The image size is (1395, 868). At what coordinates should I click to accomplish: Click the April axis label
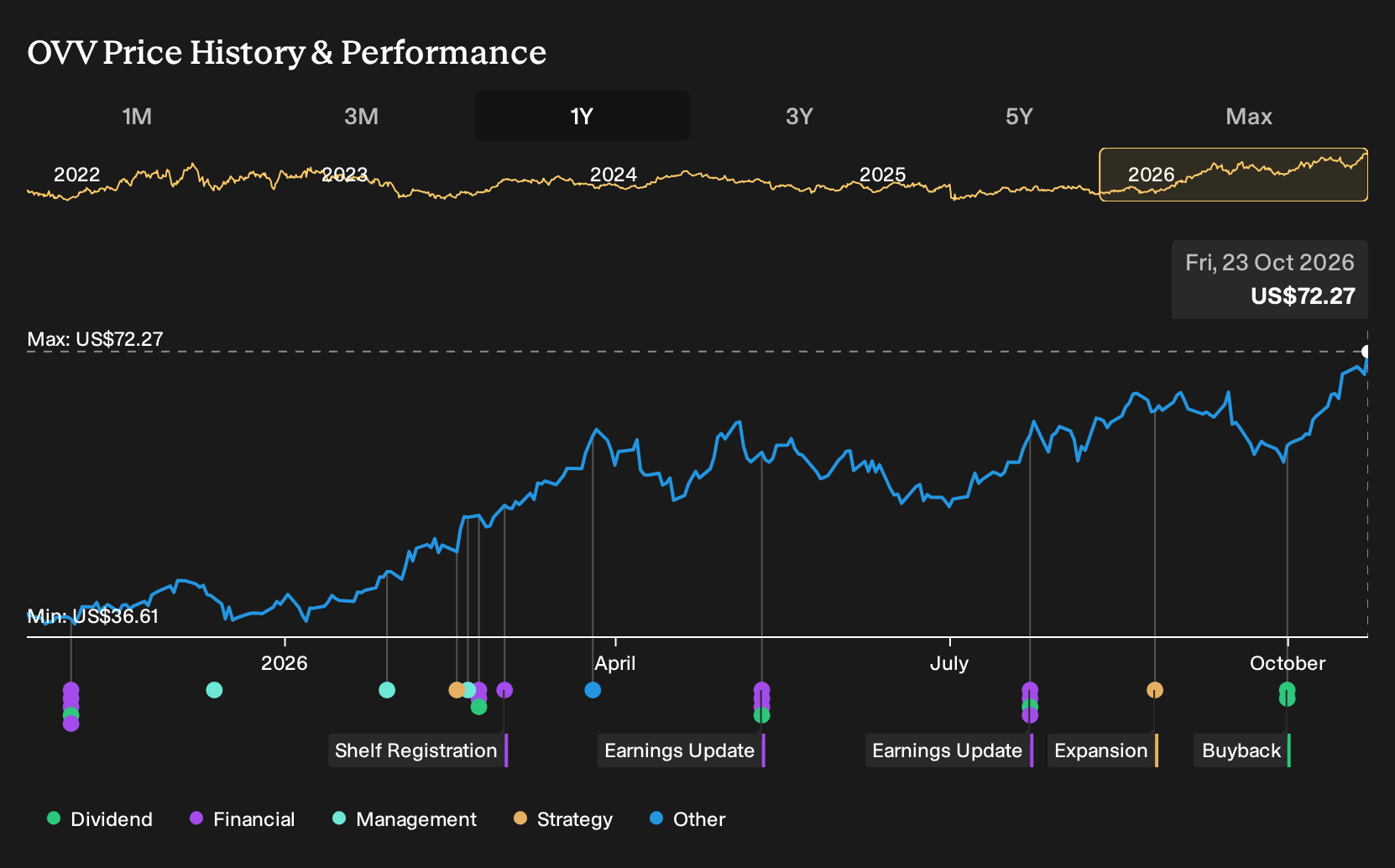point(615,663)
